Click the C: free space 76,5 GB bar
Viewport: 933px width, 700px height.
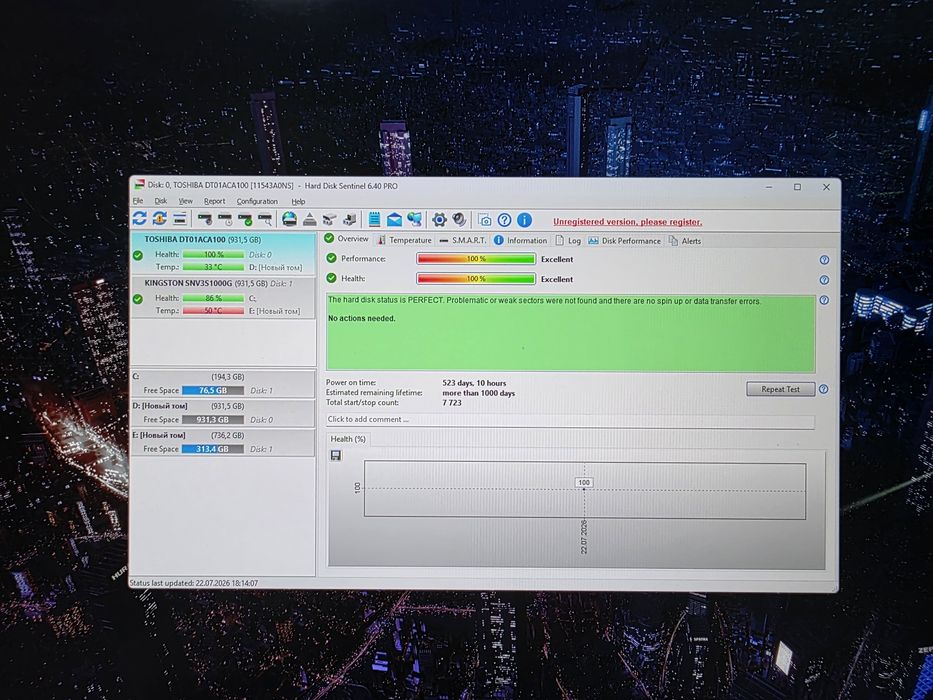coord(212,390)
